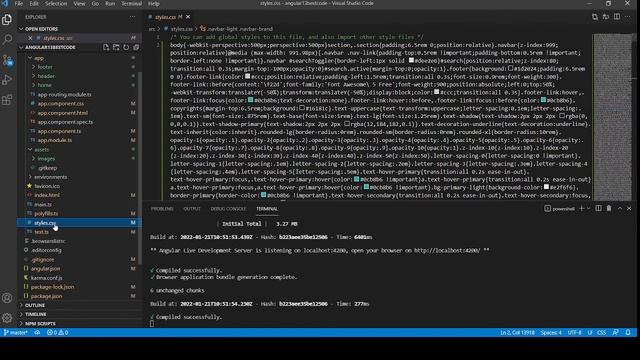The height and width of the screenshot is (360, 640).
Task: Open the Extensions view
Action: (x=7, y=100)
